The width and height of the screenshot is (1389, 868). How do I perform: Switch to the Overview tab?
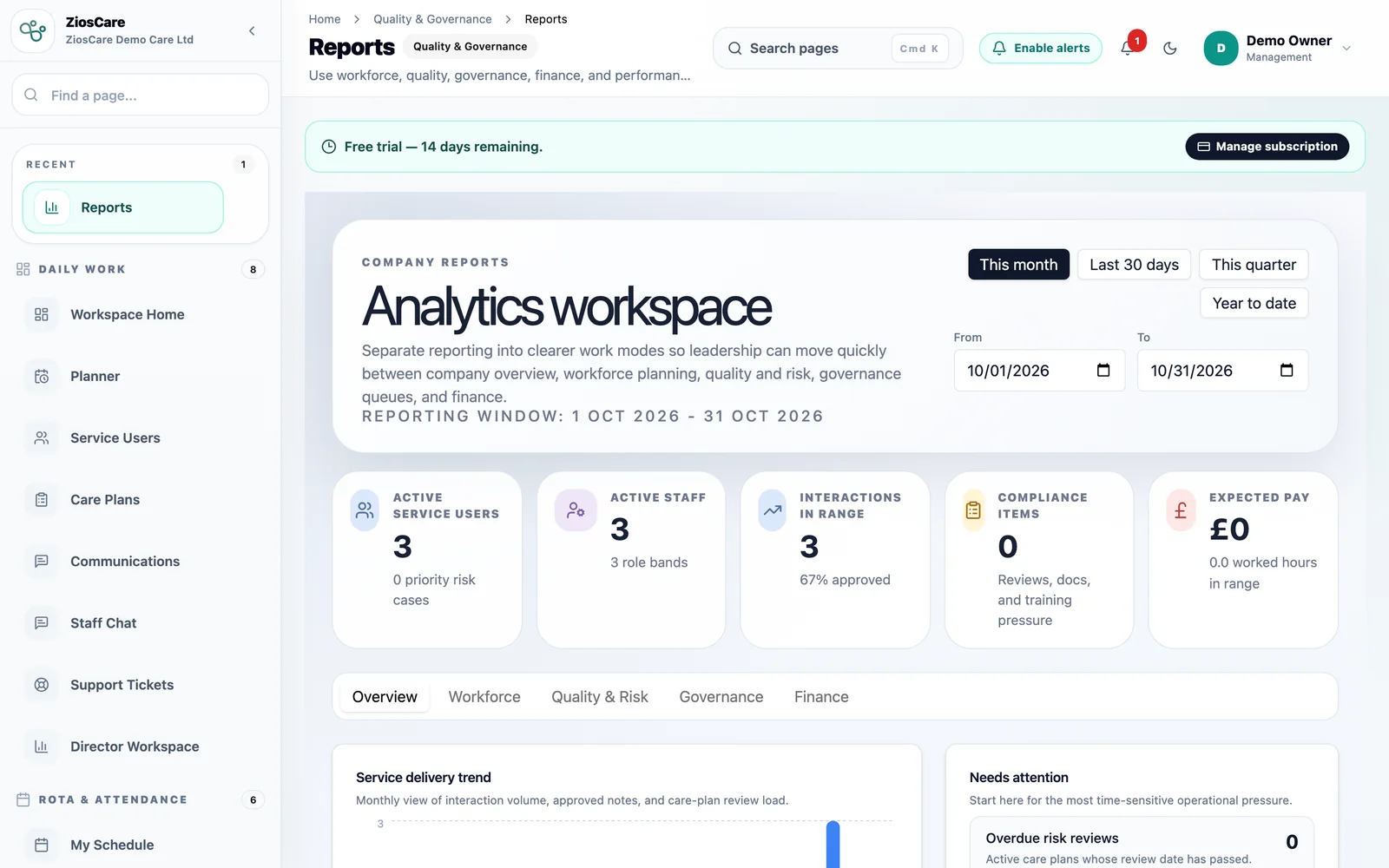(385, 697)
